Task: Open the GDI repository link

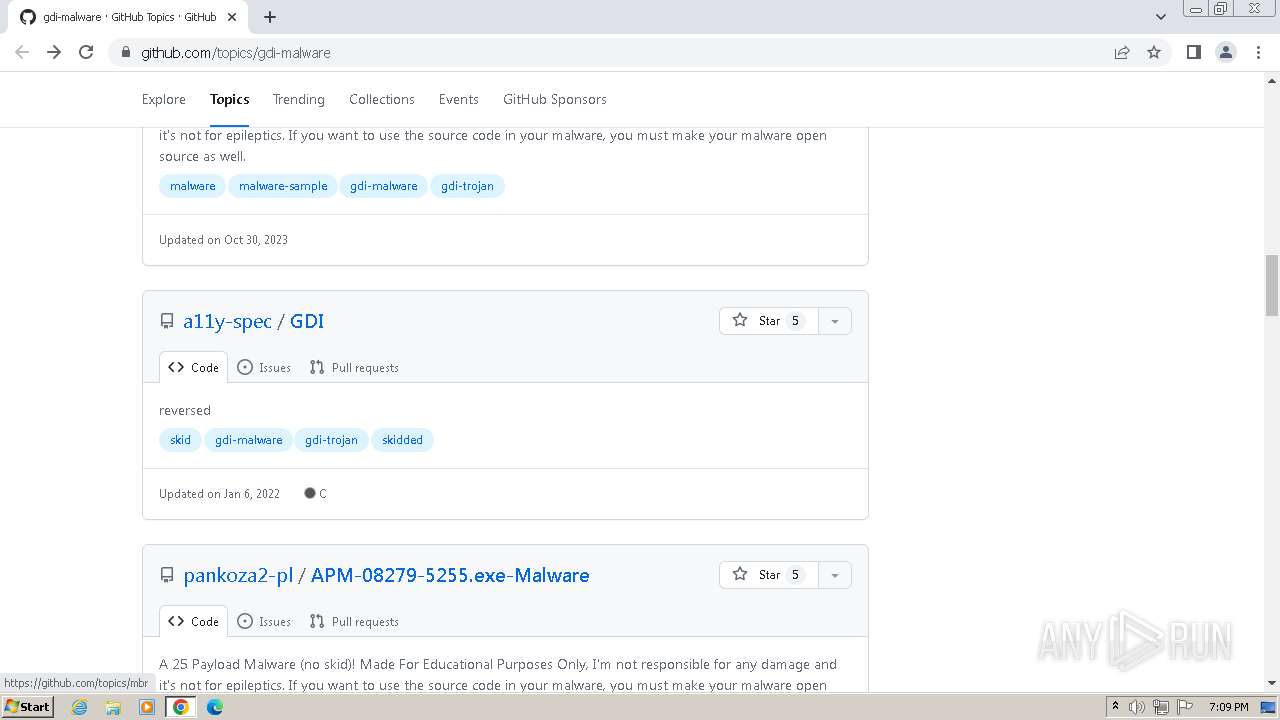Action: 307,321
